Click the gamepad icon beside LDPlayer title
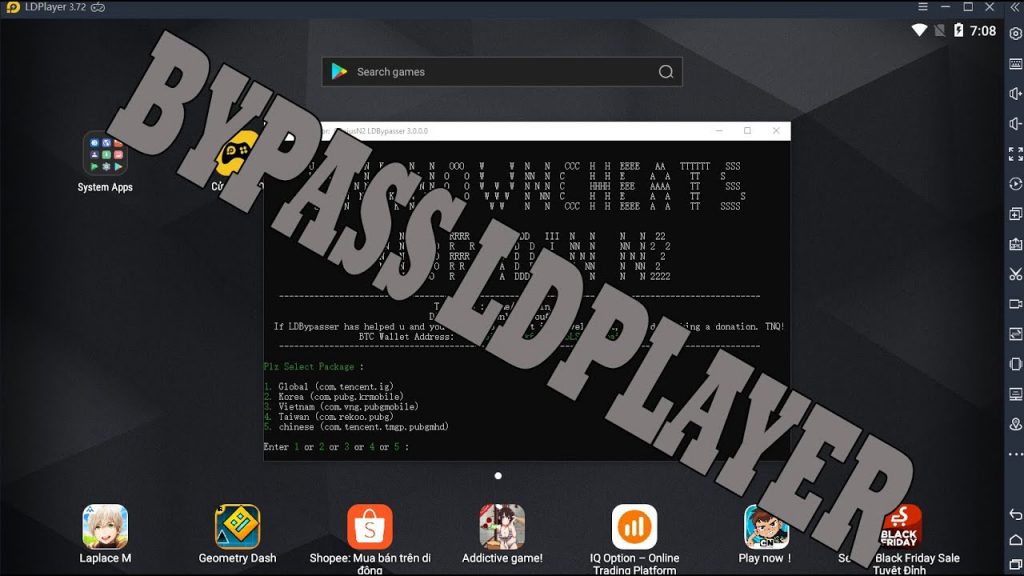The height and width of the screenshot is (576, 1024). coord(98,7)
